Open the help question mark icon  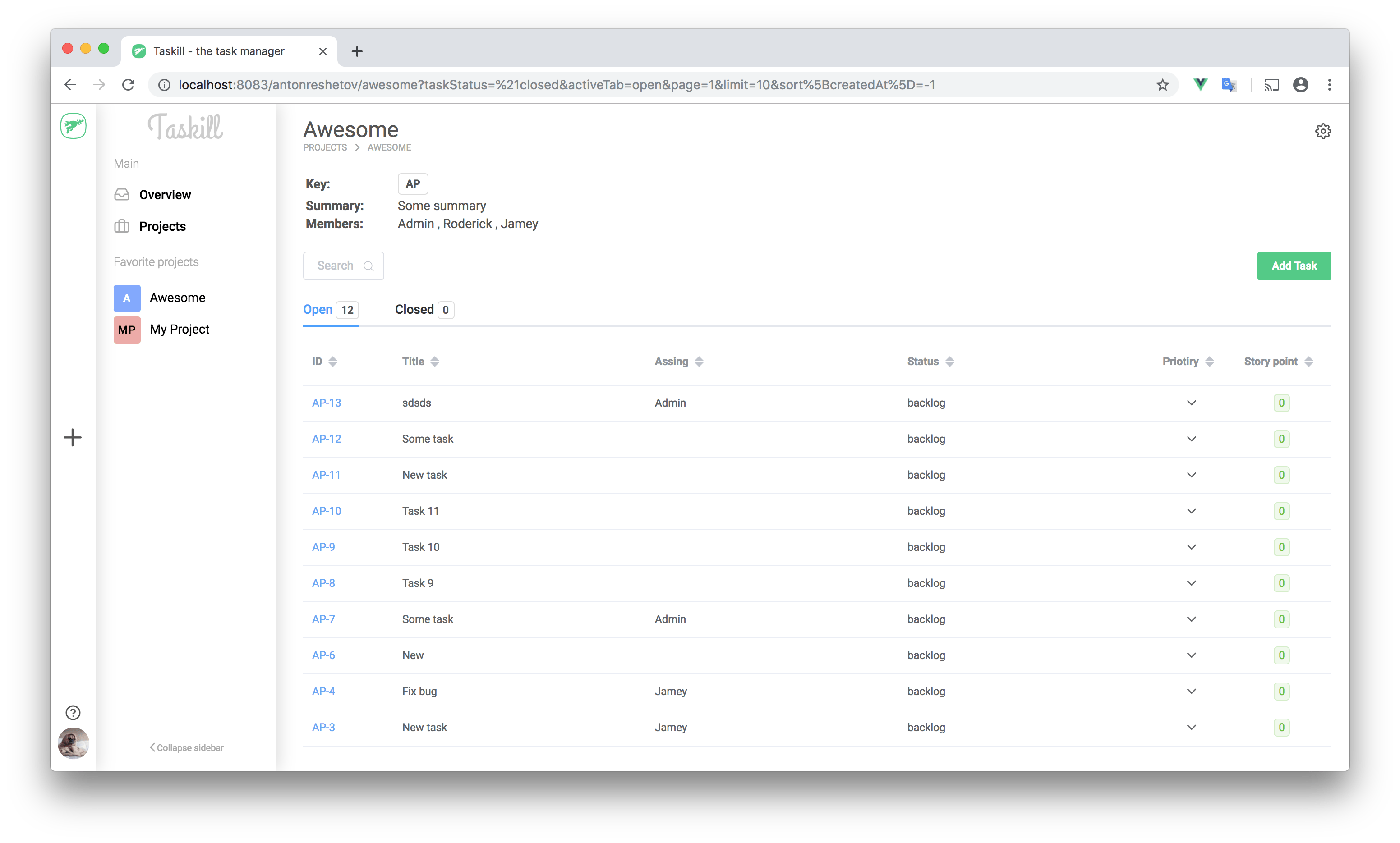73,712
